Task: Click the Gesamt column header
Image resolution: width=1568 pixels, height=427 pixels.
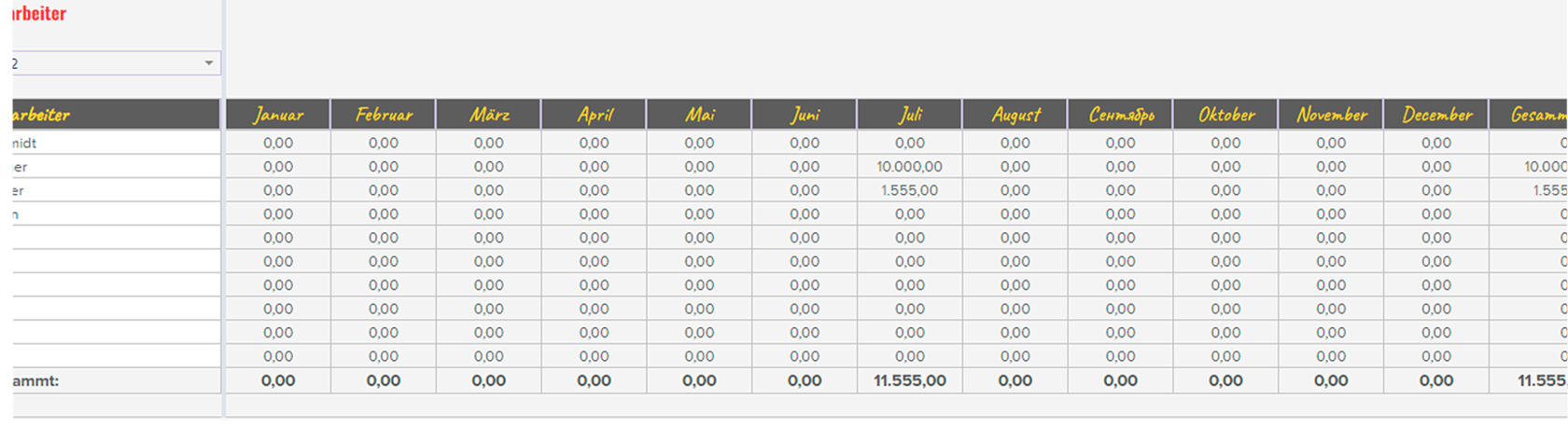Action: tap(1529, 115)
